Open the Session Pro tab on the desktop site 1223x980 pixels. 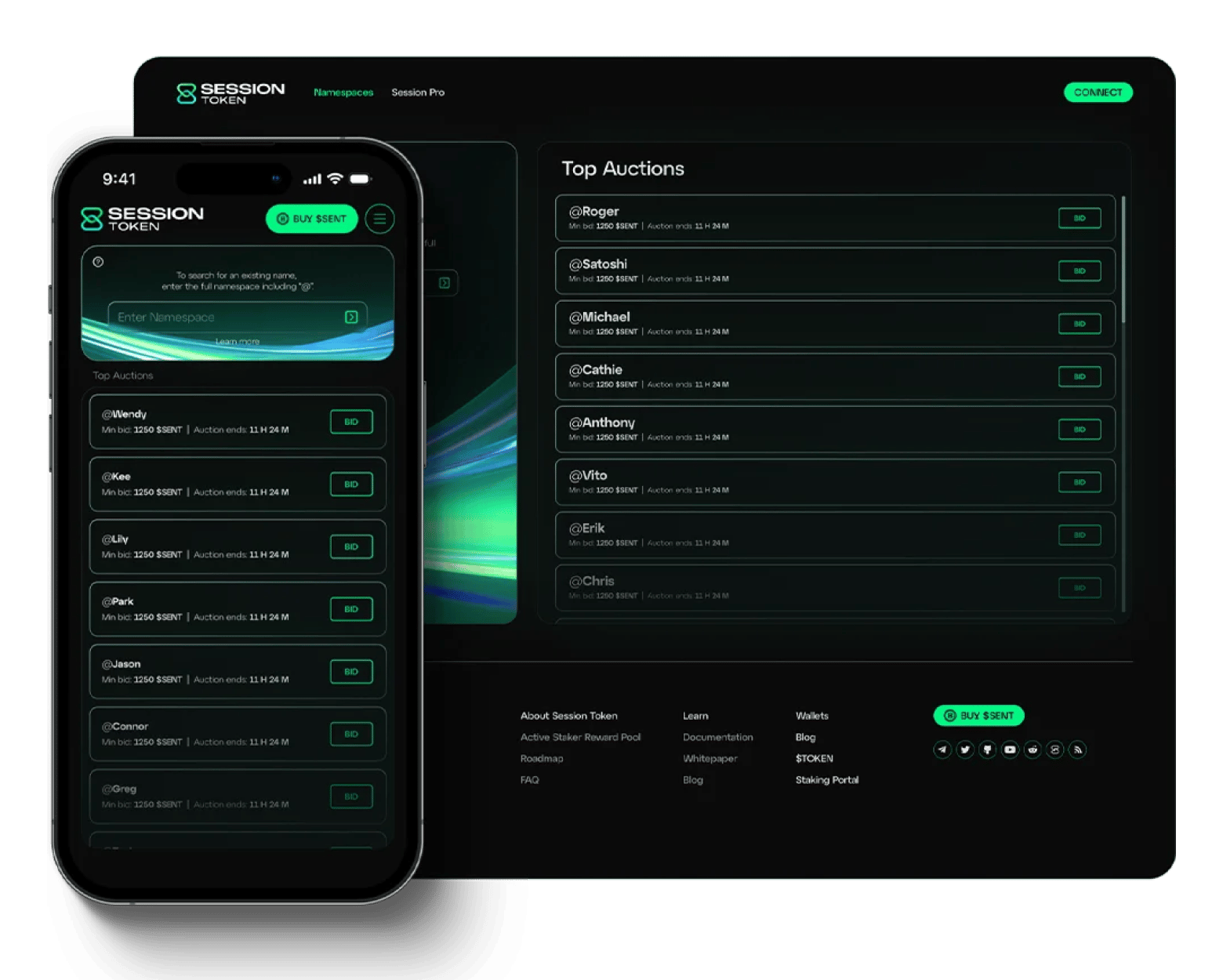(418, 93)
